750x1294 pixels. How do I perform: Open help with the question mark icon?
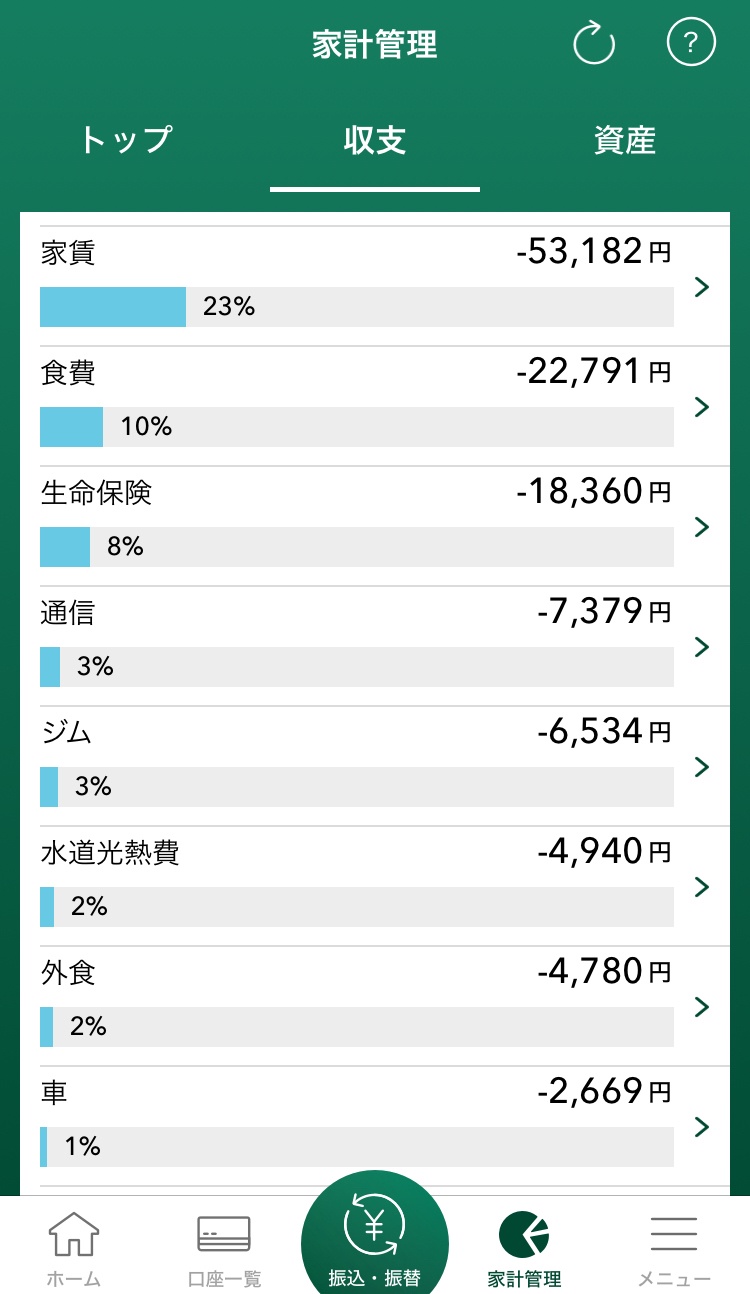(x=691, y=44)
